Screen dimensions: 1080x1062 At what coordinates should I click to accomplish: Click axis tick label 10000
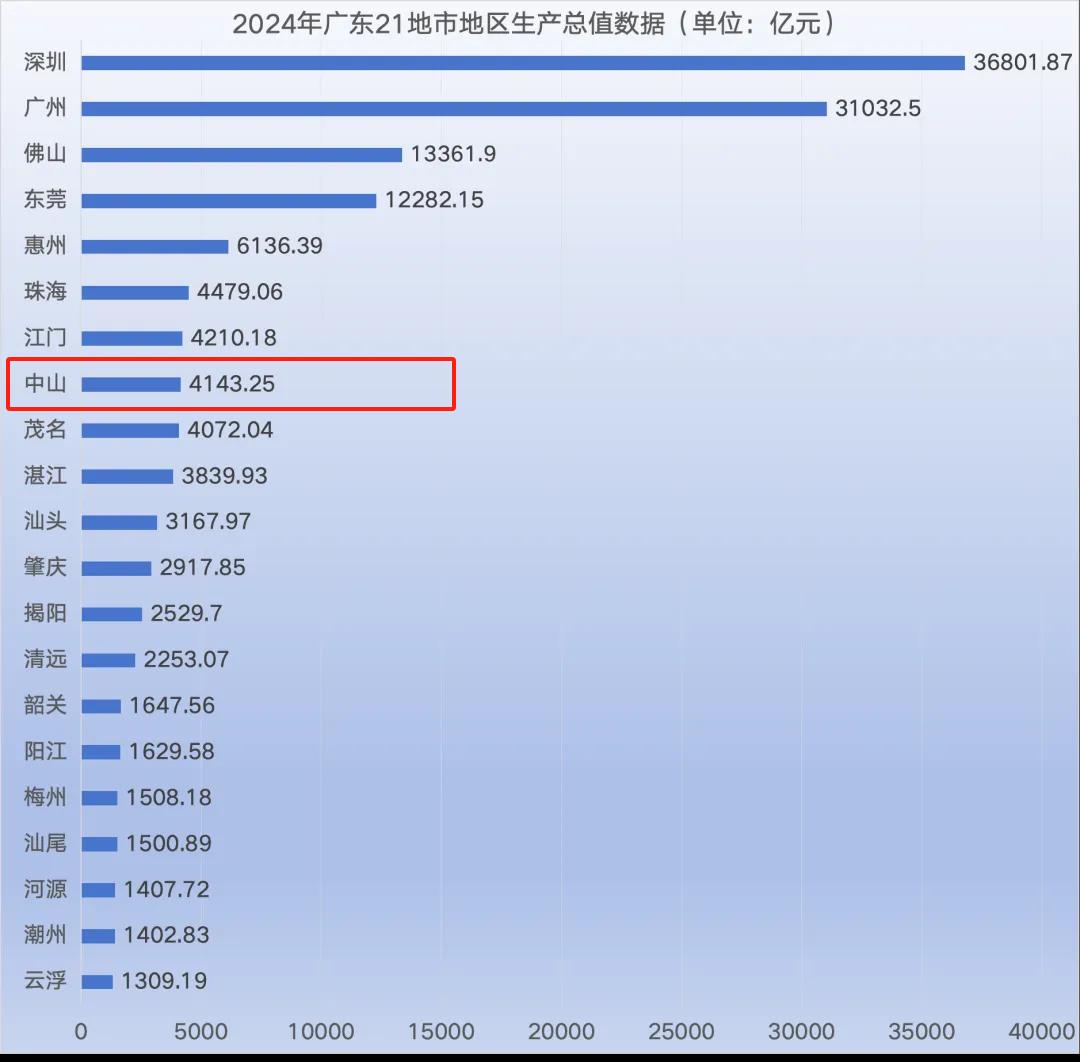pos(321,1031)
